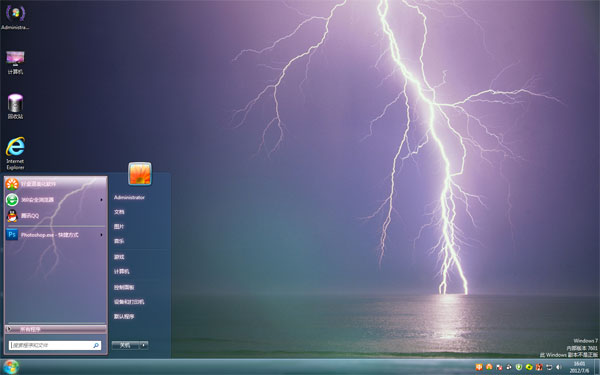This screenshot has width=600, height=375.
Task: Click the yellow-green round tray icon
Action: click(x=529, y=367)
